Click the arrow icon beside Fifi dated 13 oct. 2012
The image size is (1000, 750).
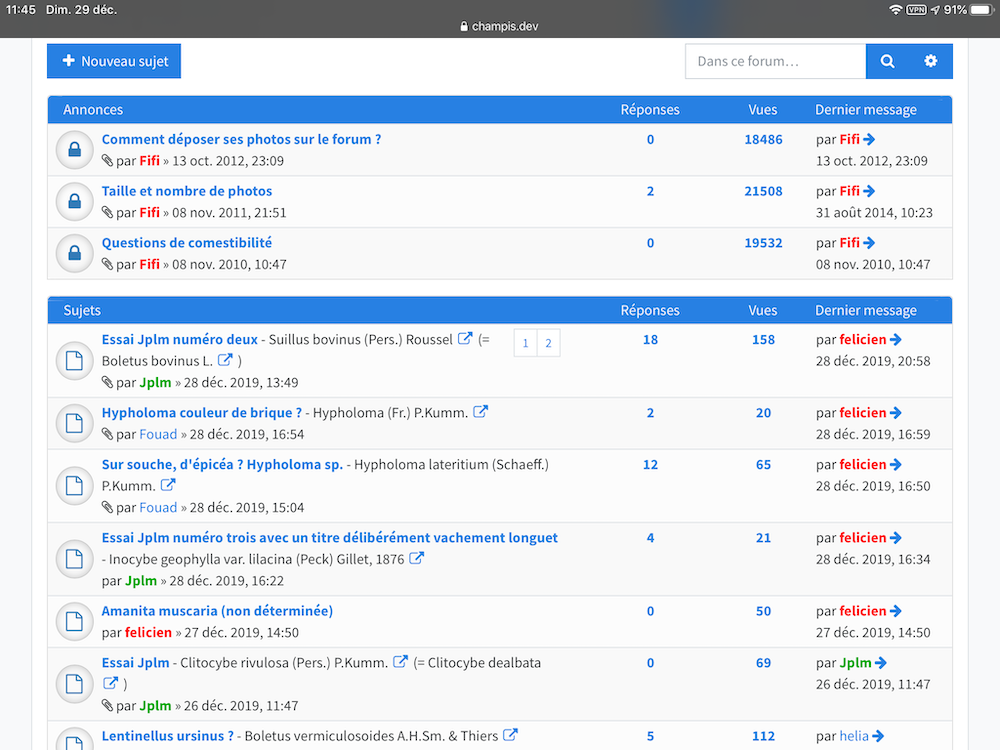click(x=869, y=139)
